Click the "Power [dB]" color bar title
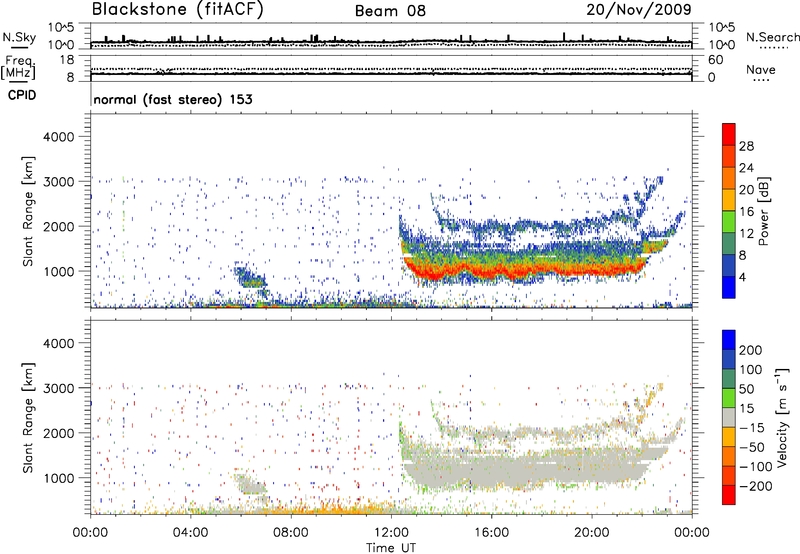The height and width of the screenshot is (554, 800). click(x=764, y=211)
